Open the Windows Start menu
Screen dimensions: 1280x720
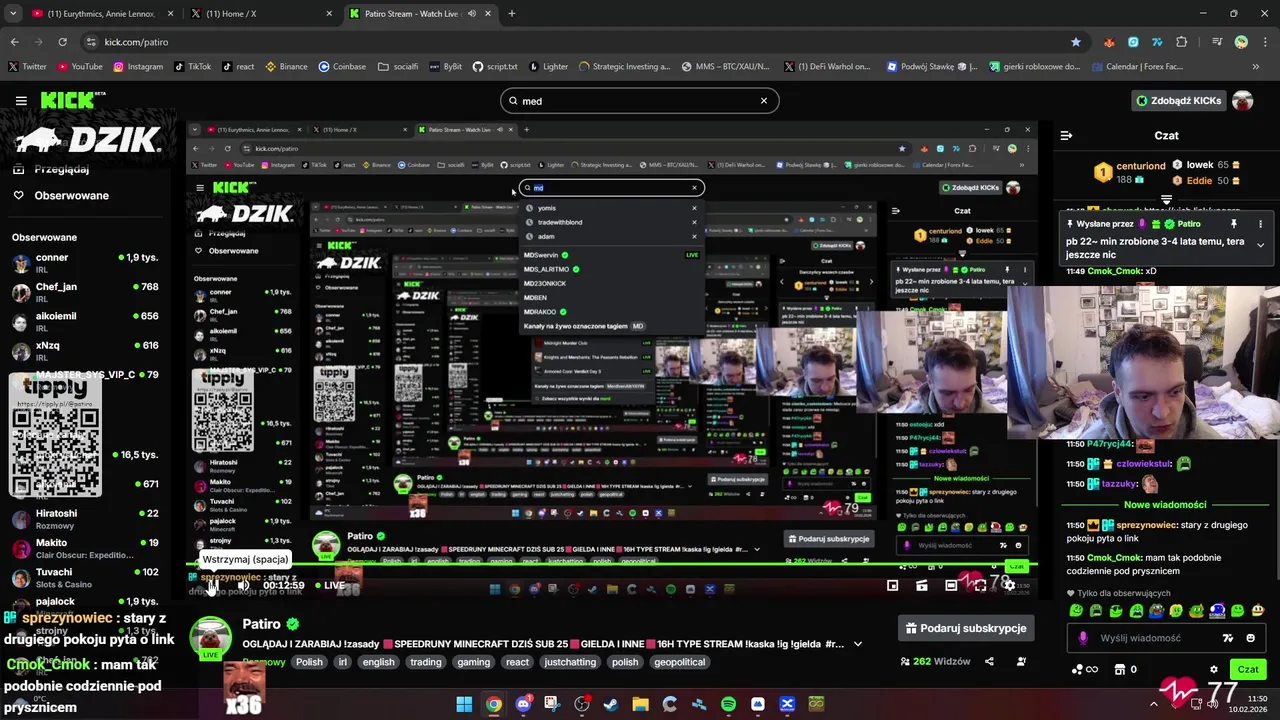click(464, 704)
